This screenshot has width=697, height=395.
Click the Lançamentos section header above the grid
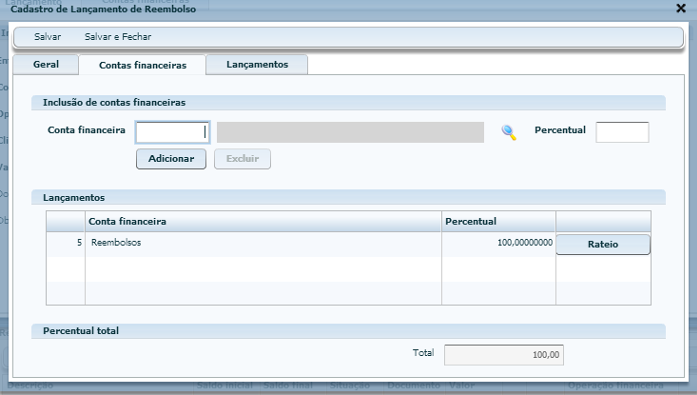[x=348, y=198]
